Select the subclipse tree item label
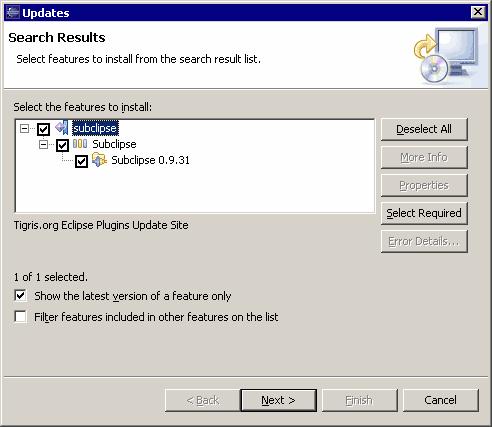This screenshot has height=427, width=492. [x=95, y=128]
